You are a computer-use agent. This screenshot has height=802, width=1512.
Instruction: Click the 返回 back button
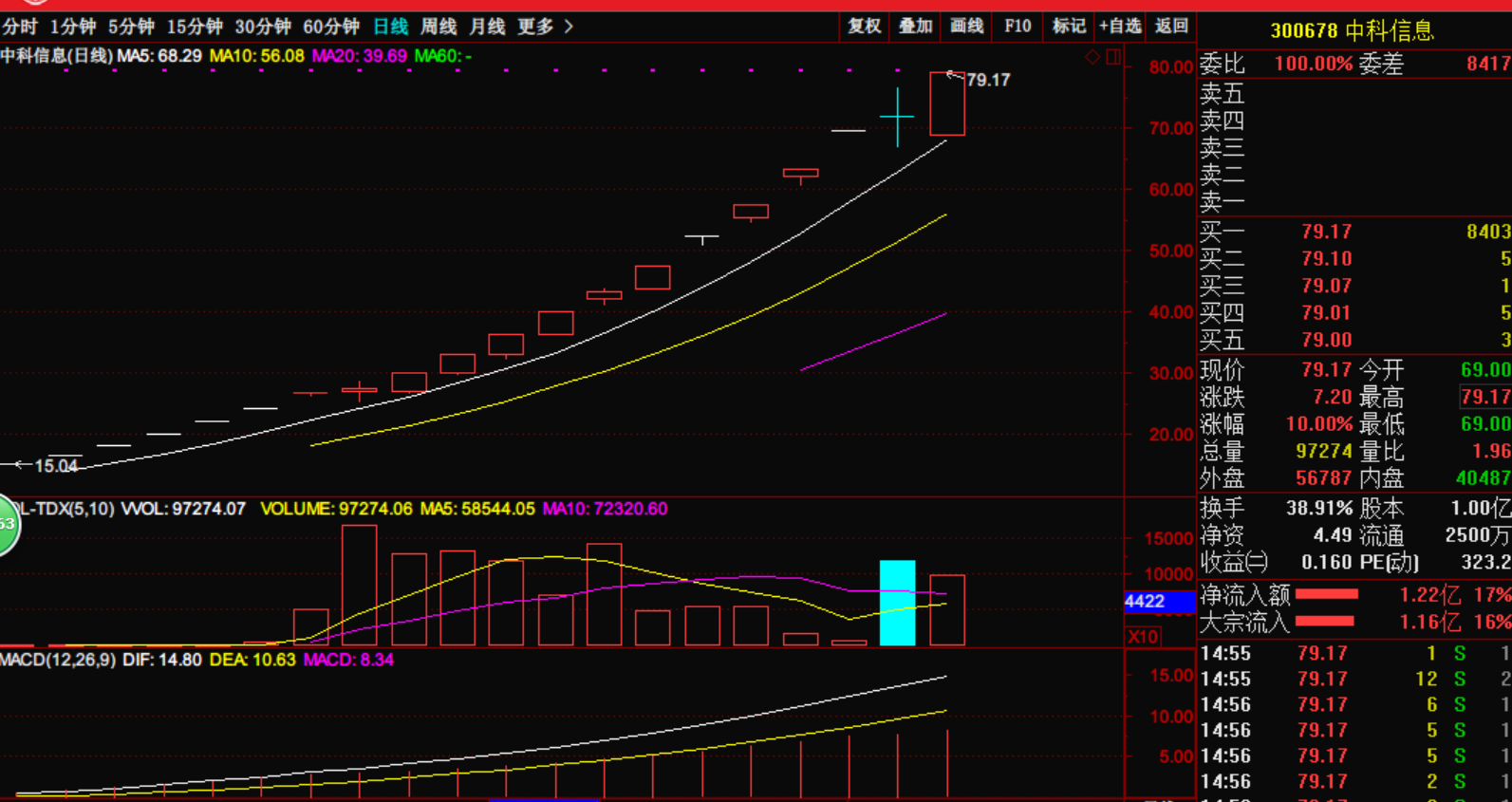pos(1171,26)
